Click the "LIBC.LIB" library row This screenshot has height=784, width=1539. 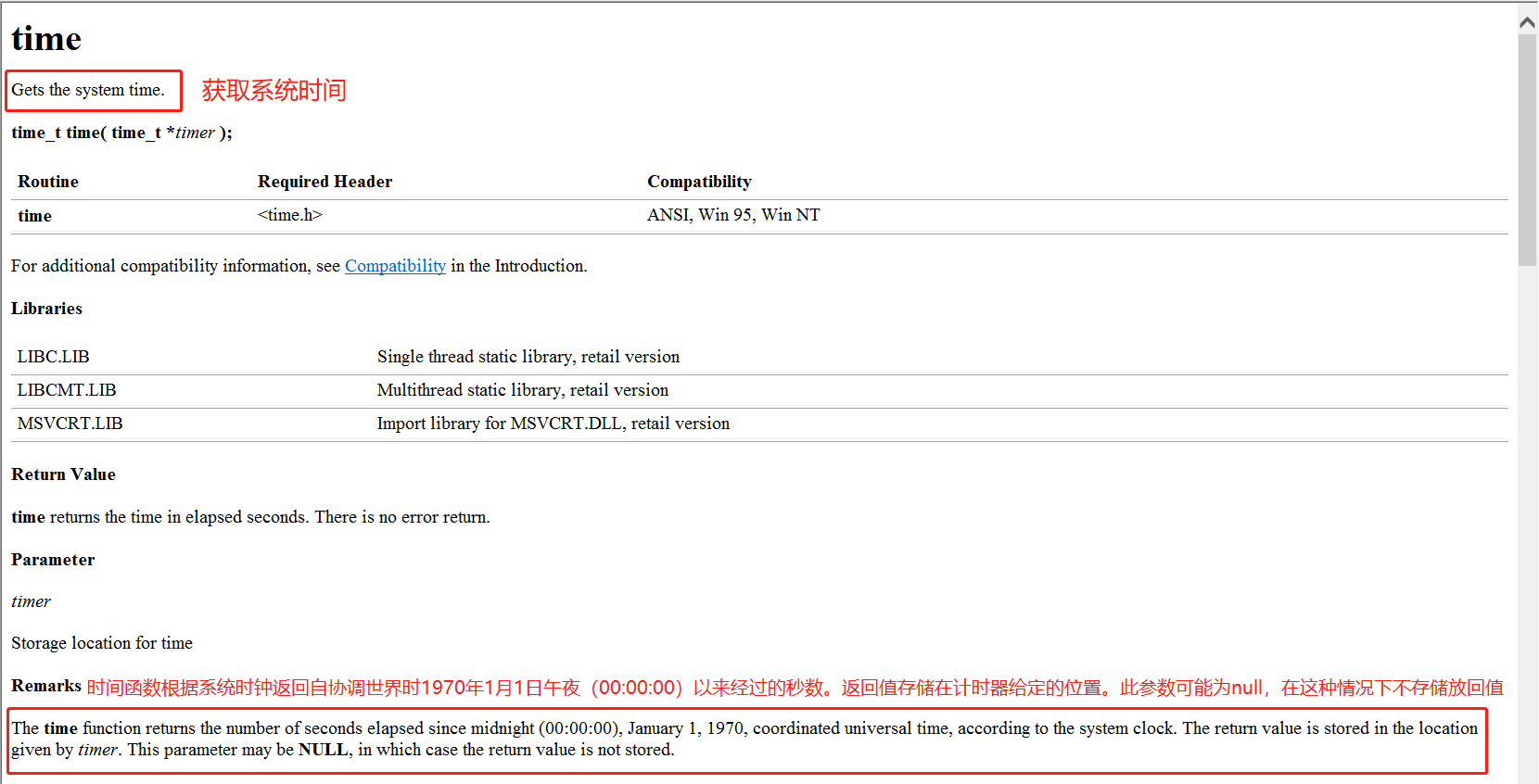[x=759, y=357]
